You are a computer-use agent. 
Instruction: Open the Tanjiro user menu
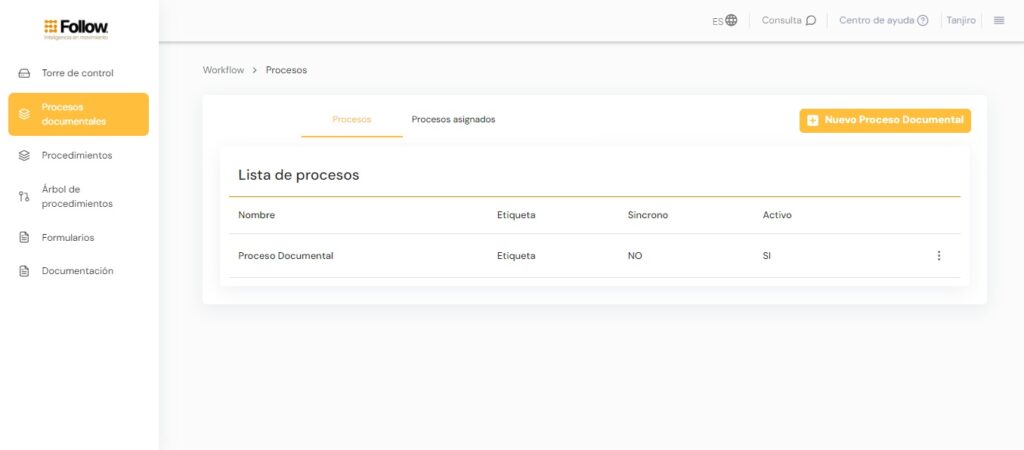pyautogui.click(x=960, y=20)
